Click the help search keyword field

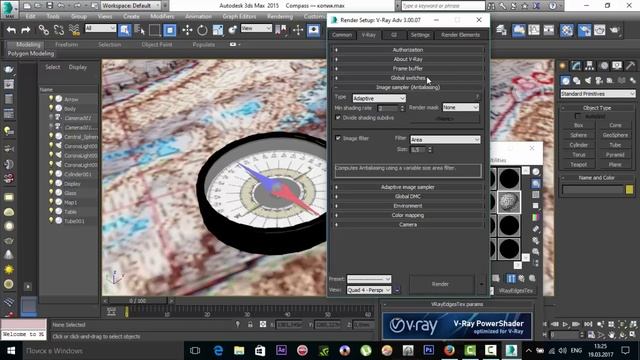(x=443, y=6)
